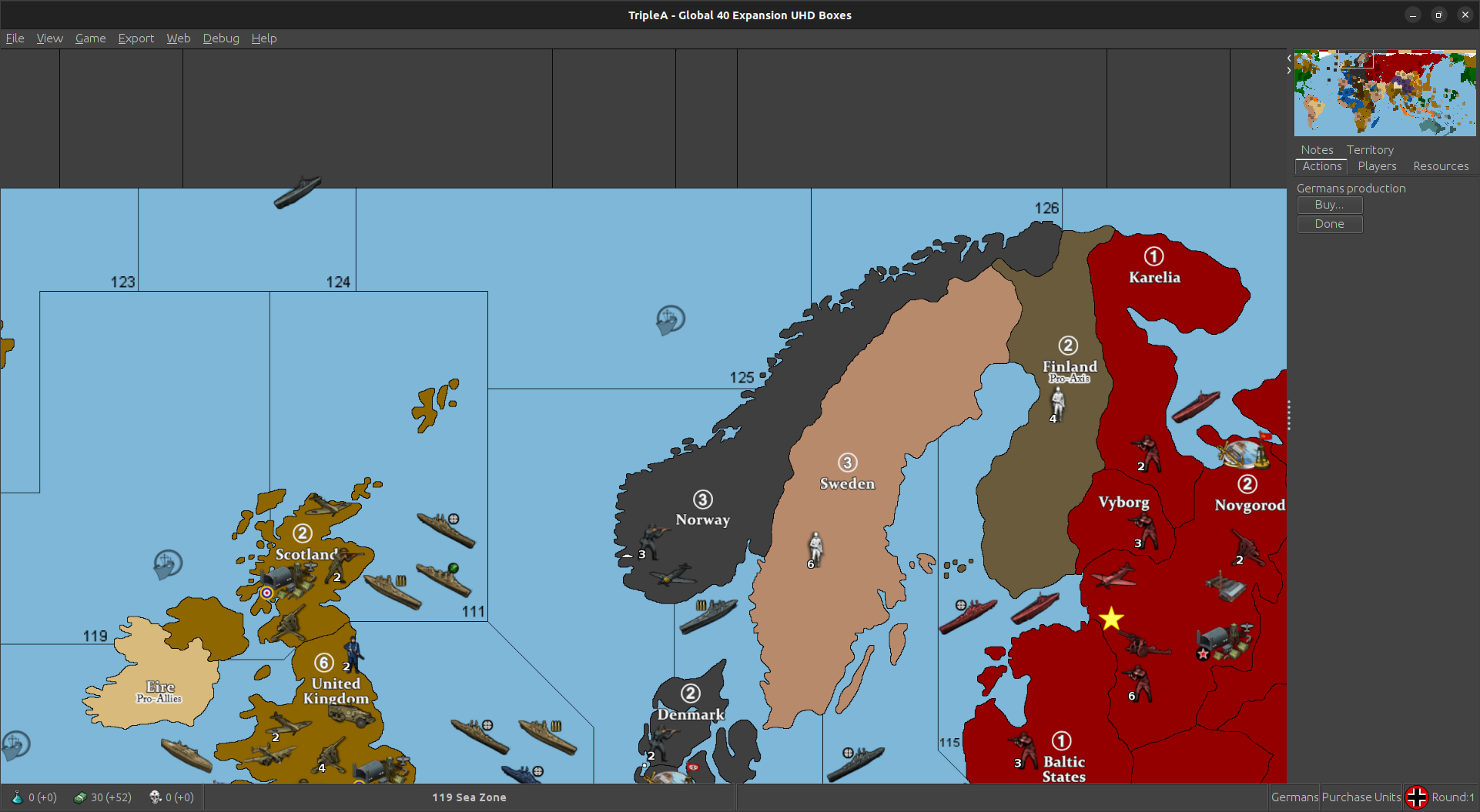1480x812 pixels.
Task: Select the British battleship in sea zone 111
Action: coord(446,530)
